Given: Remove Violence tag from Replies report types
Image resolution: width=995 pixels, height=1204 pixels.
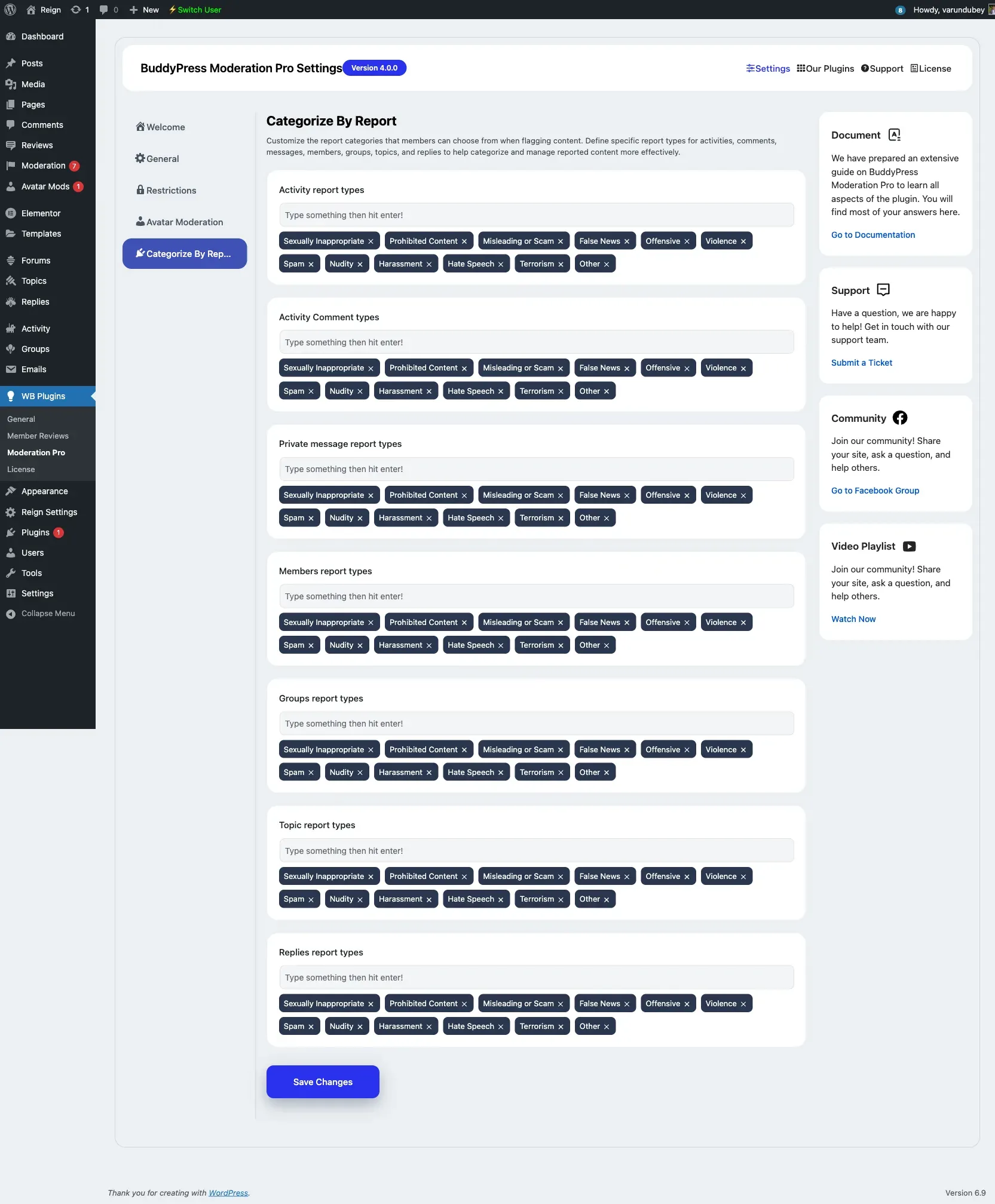Looking at the screenshot, I should [743, 1004].
